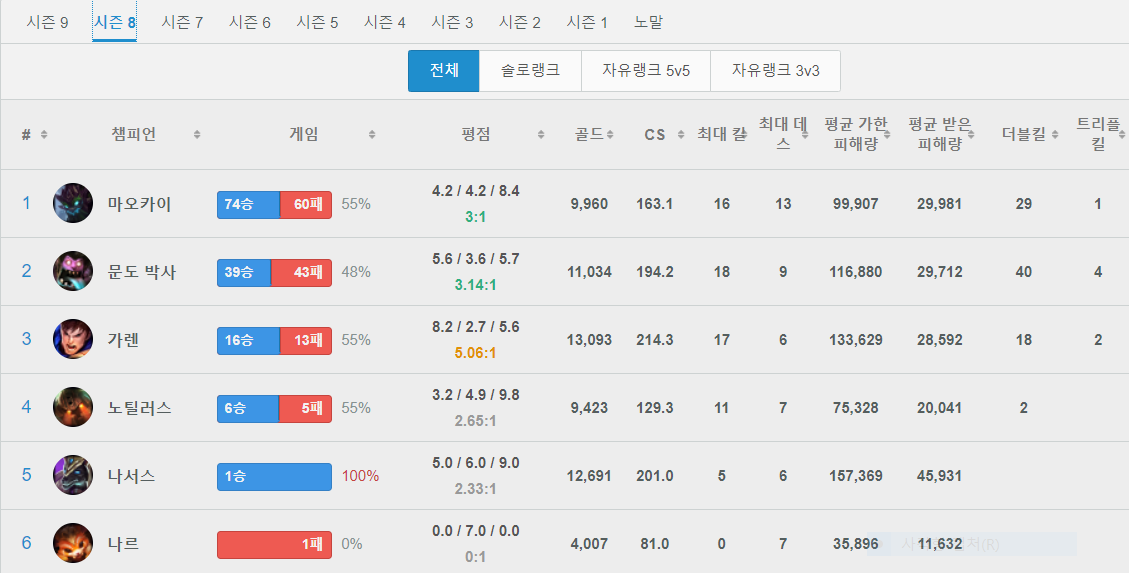Click the 100% win rate text
Image resolution: width=1129 pixels, height=573 pixels.
click(360, 476)
